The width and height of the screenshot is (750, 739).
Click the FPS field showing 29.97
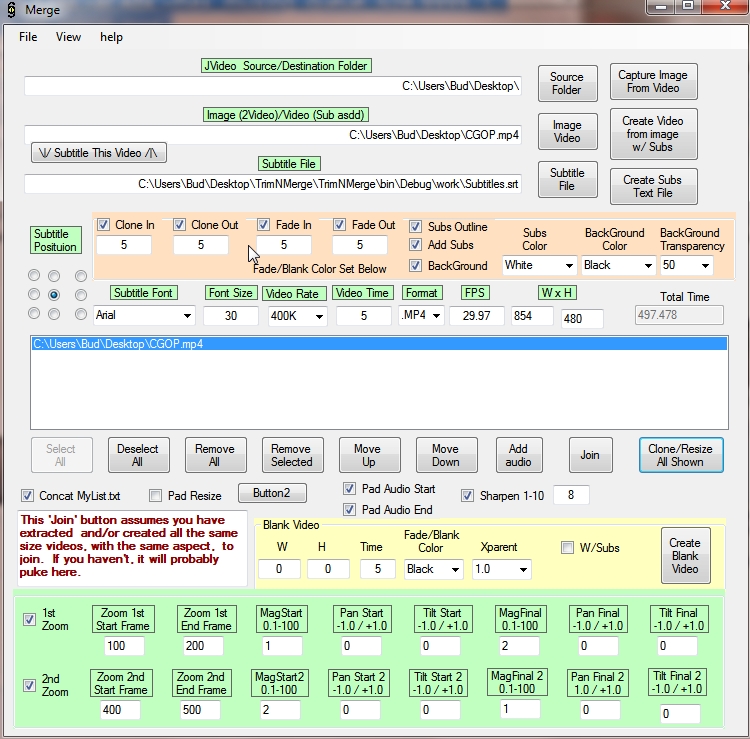click(x=477, y=316)
